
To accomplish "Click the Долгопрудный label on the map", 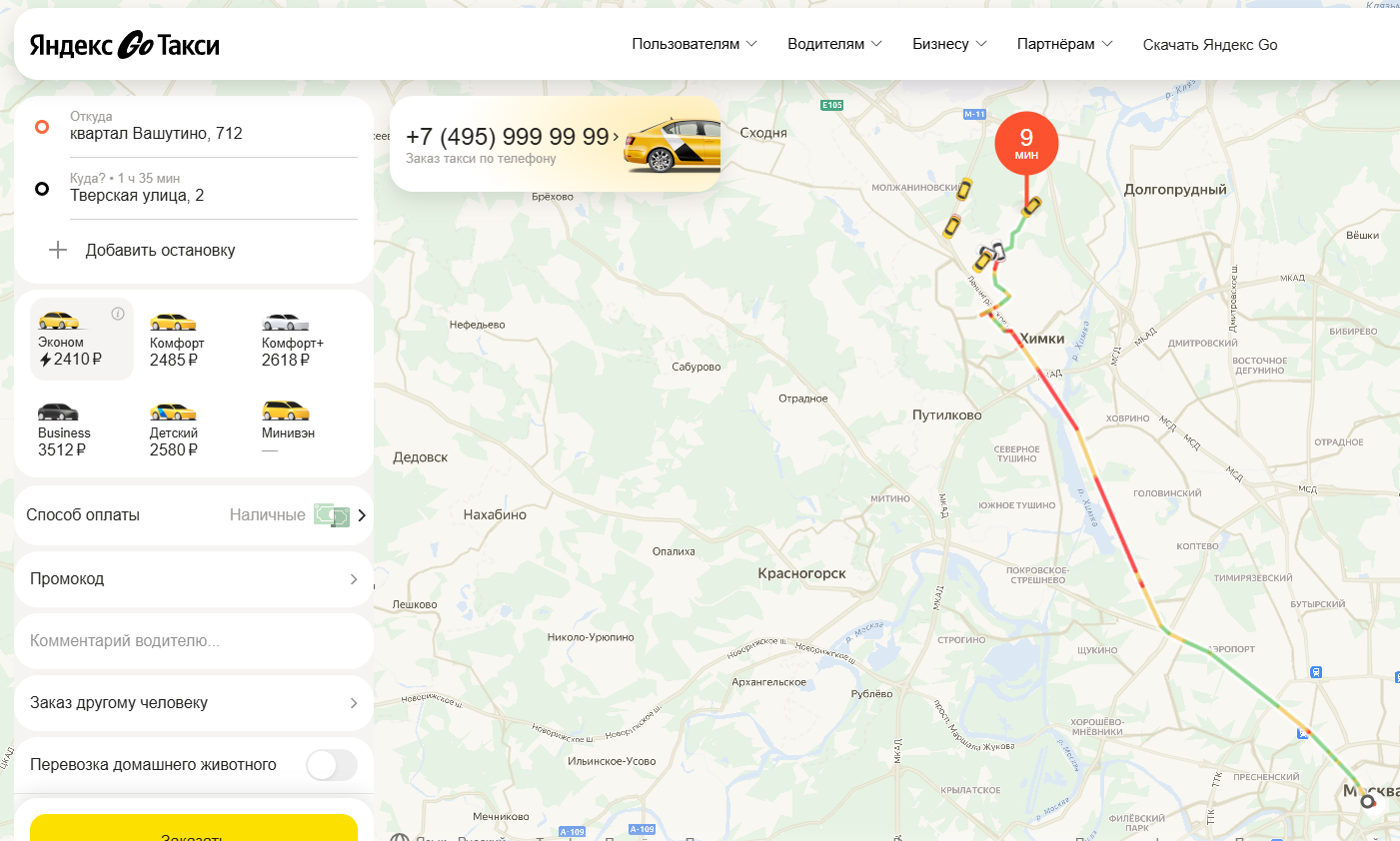I will point(1175,189).
